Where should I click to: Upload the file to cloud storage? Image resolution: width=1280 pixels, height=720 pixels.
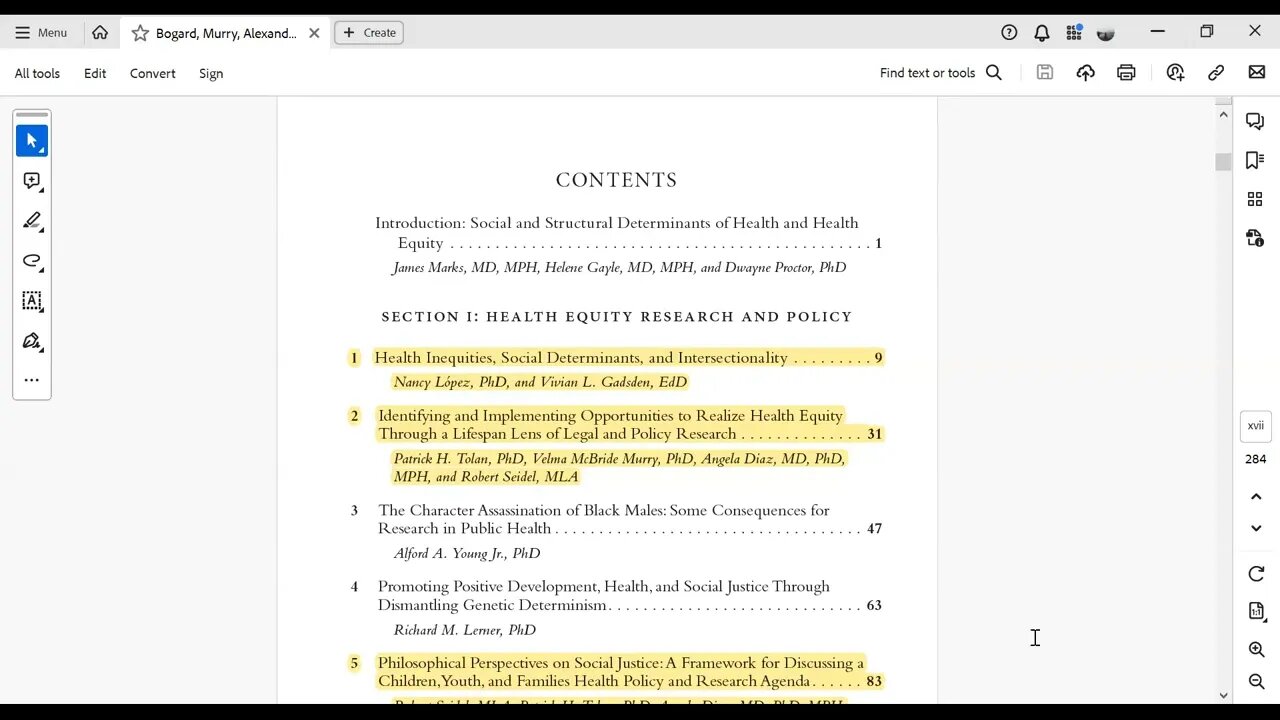pyautogui.click(x=1085, y=72)
